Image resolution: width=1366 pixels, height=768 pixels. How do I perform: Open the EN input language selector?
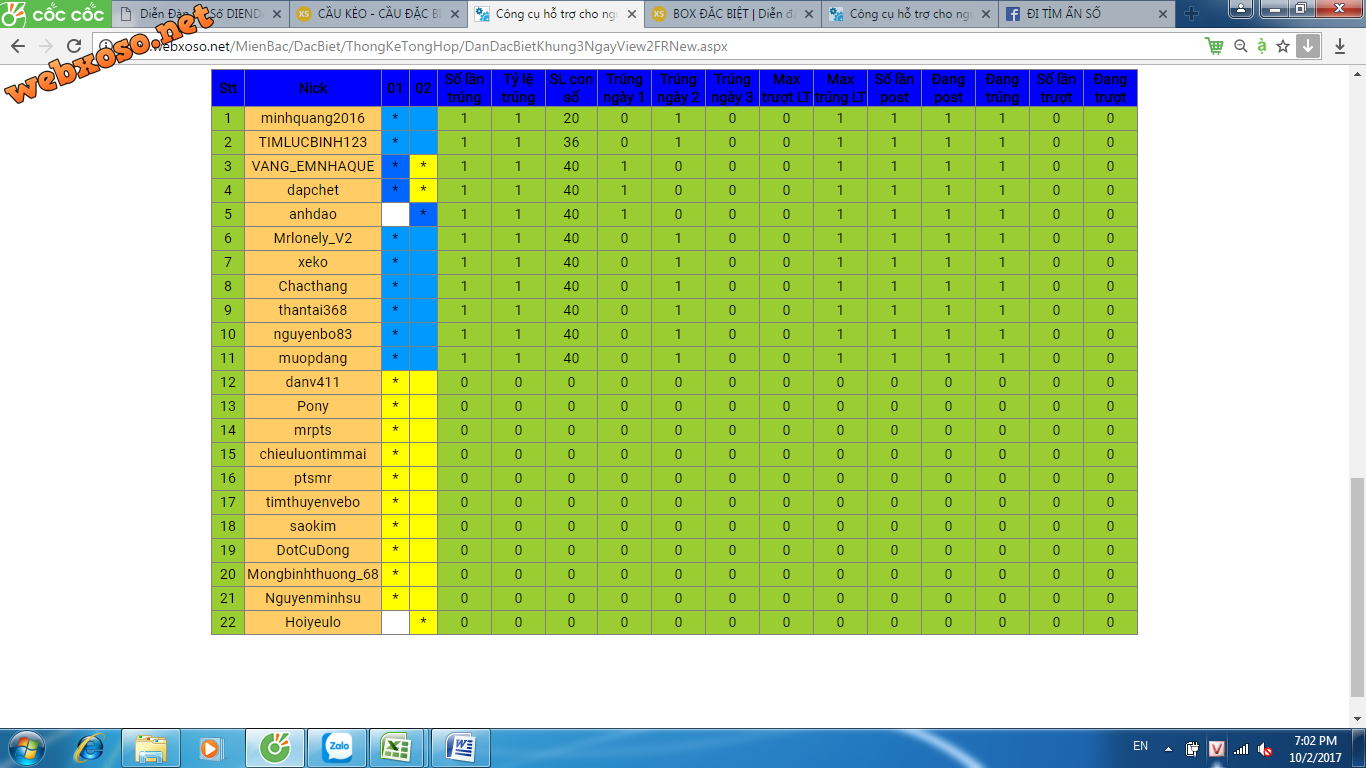pyautogui.click(x=1140, y=746)
